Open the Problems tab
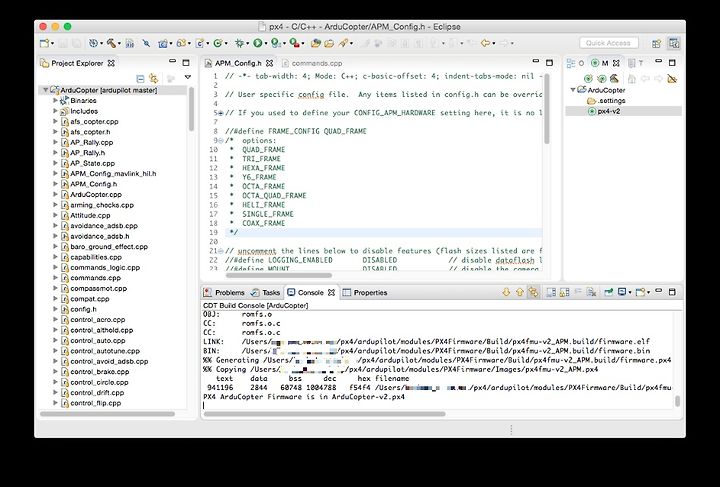720x487 pixels. (x=224, y=292)
